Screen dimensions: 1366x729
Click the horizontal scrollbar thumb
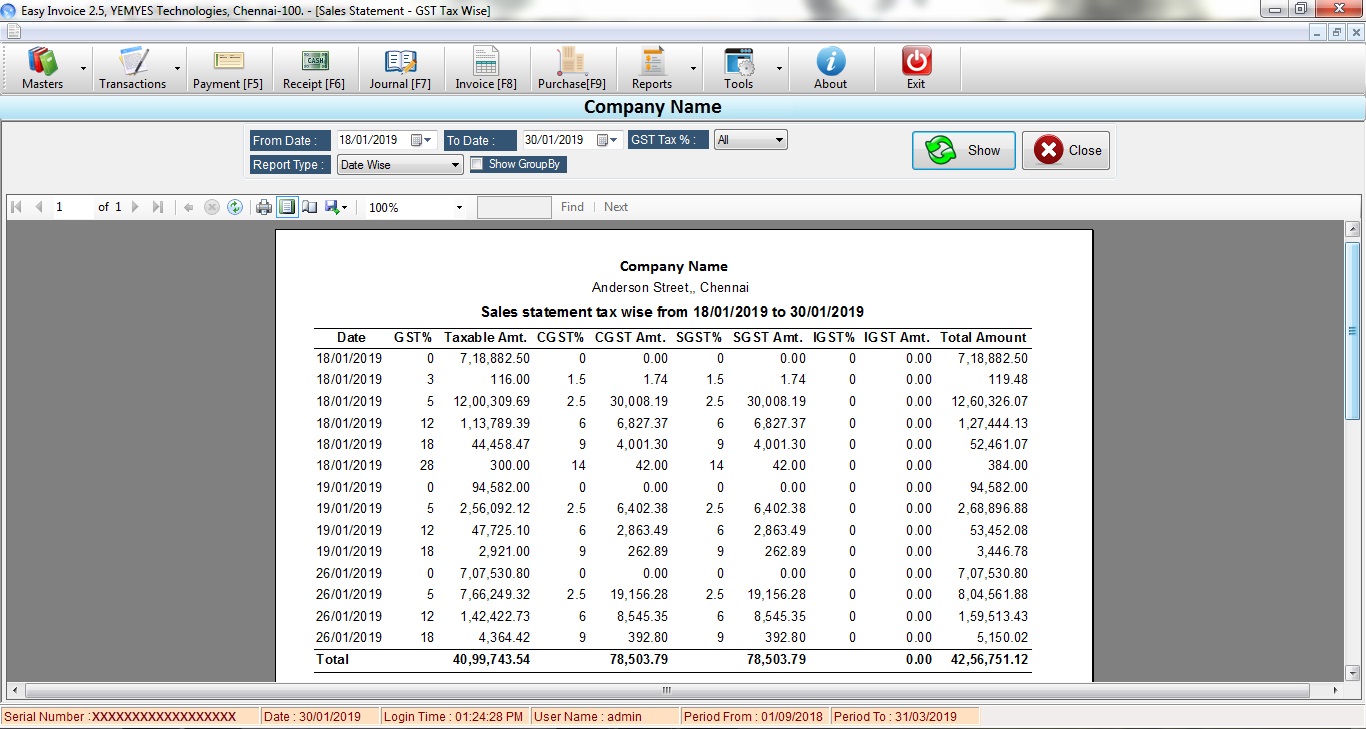(667, 690)
